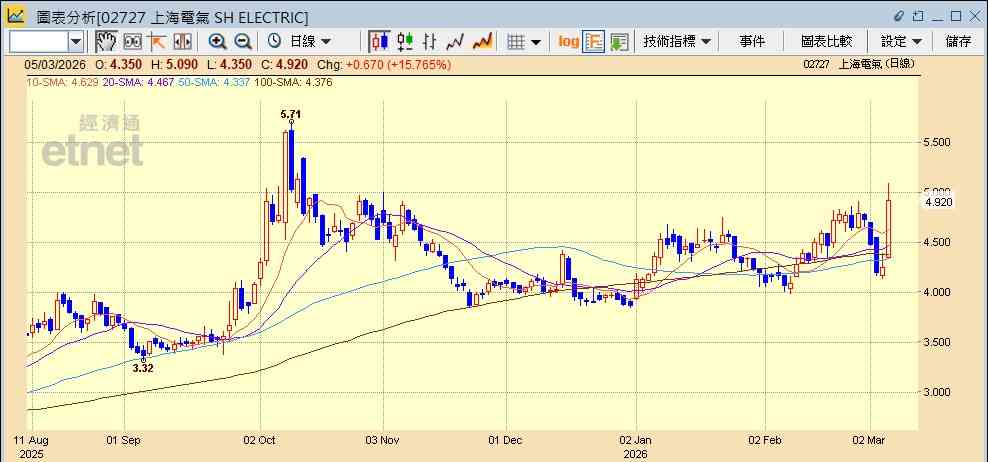Toggle the log scale button
Image resolution: width=988 pixels, height=462 pixels.
[568, 42]
